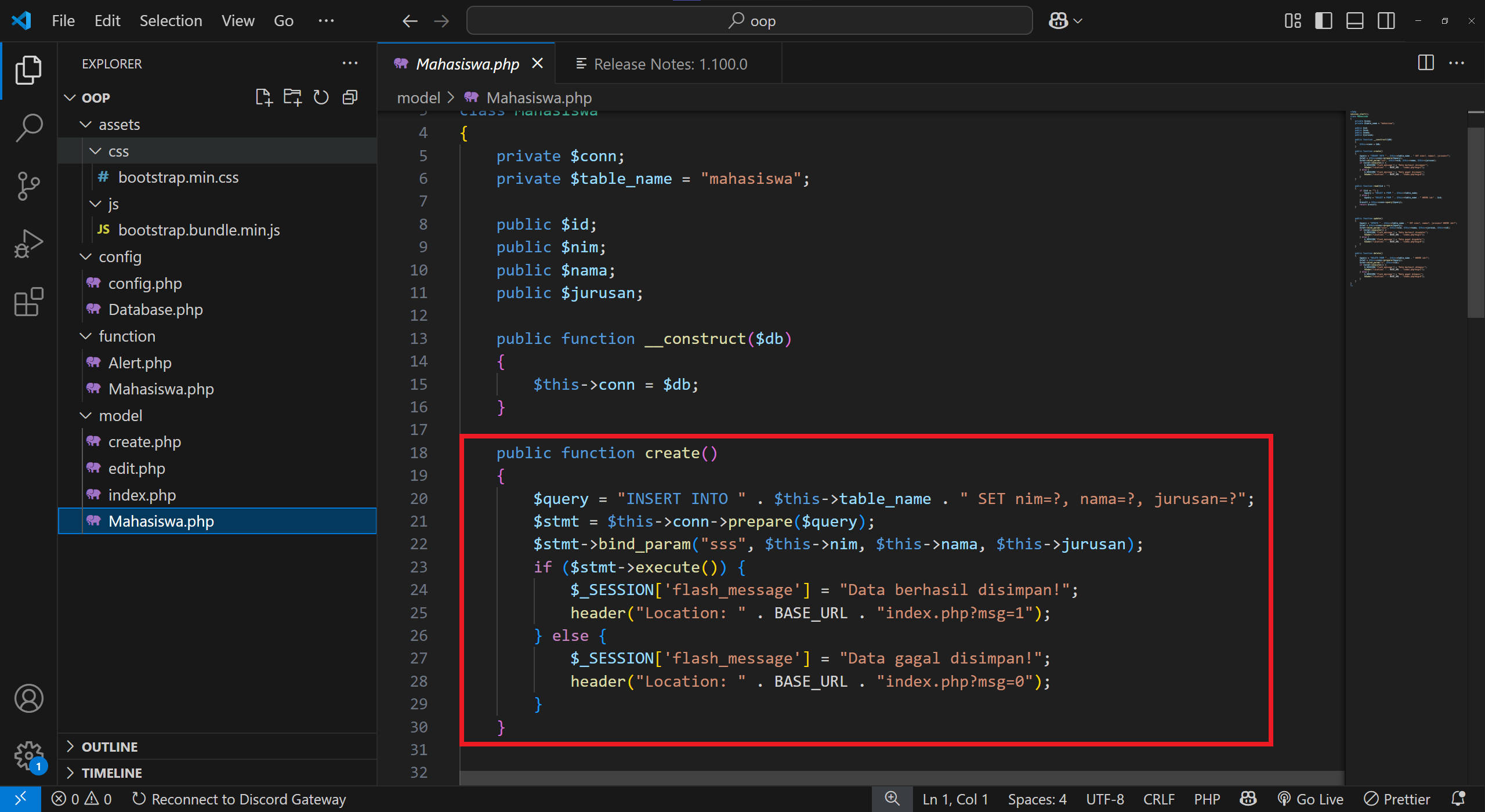Image resolution: width=1485 pixels, height=812 pixels.
Task: Create a new file in Explorer
Action: pos(264,97)
